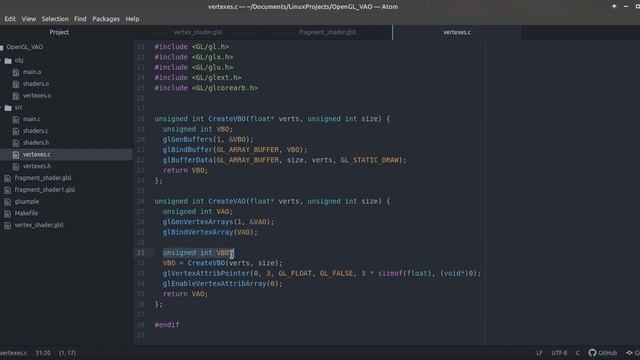Click the file icon beside Makefile

click(7, 214)
